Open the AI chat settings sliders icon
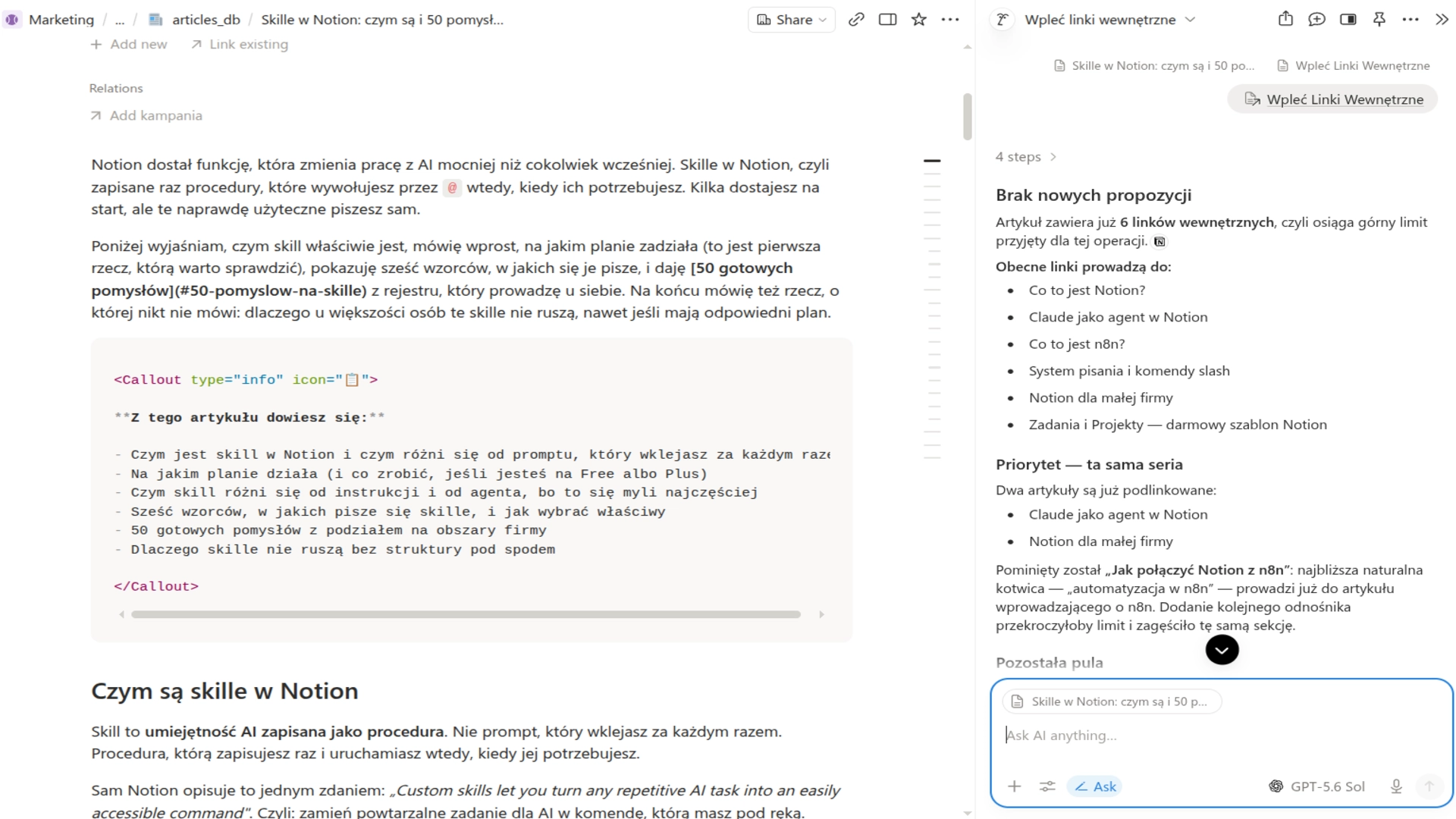 [1047, 786]
